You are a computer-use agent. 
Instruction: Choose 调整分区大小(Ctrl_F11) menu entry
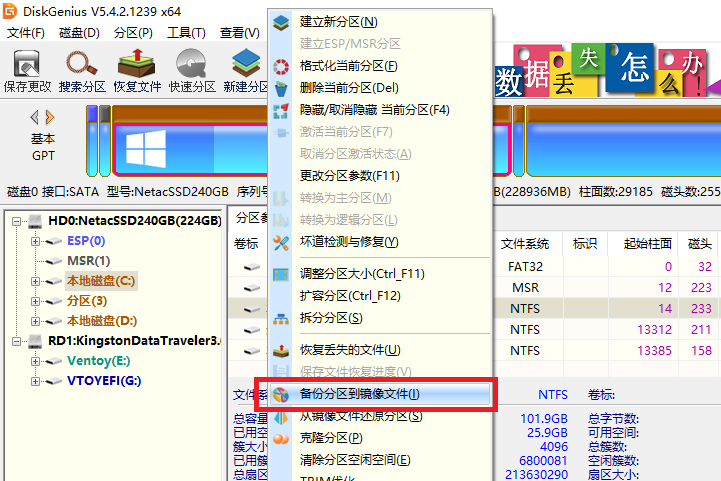coord(380,275)
